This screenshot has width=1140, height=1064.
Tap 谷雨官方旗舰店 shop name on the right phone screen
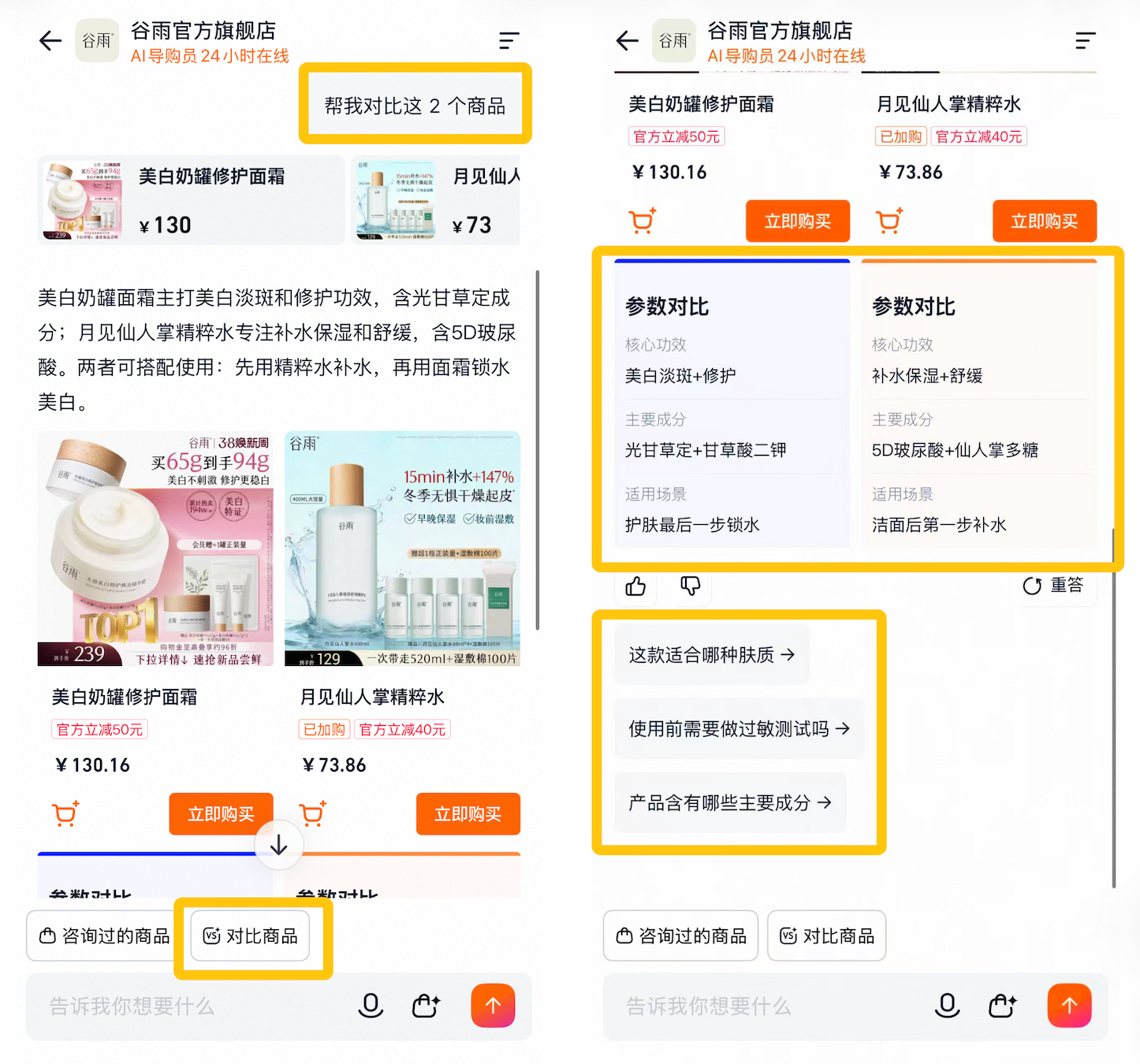click(x=780, y=31)
